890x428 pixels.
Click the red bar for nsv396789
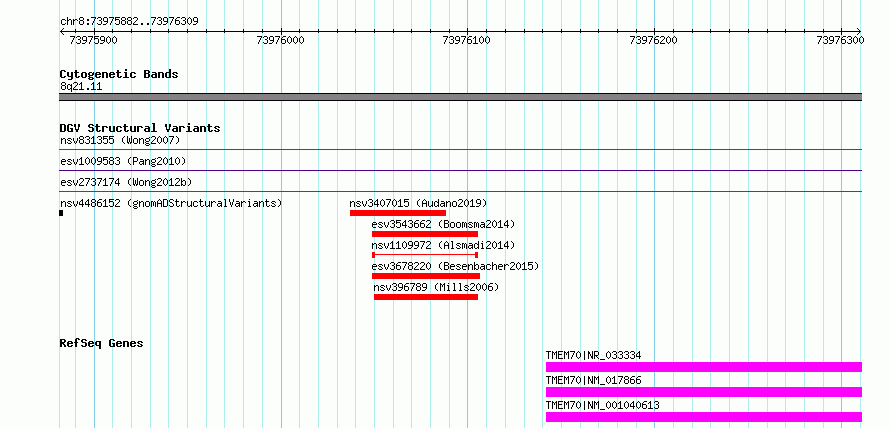coord(426,297)
